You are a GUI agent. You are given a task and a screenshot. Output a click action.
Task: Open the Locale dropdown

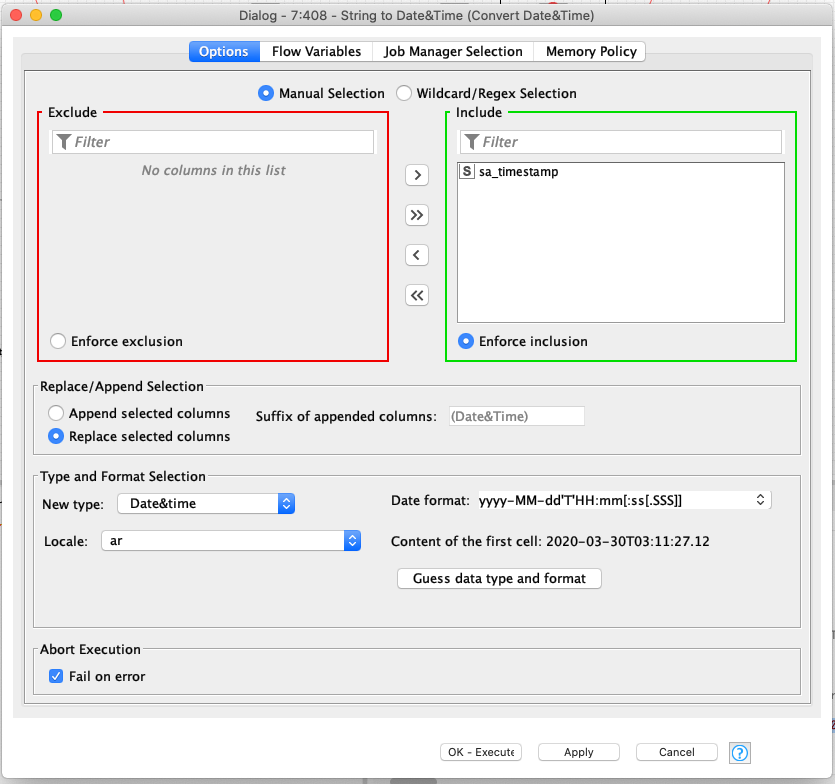click(351, 540)
